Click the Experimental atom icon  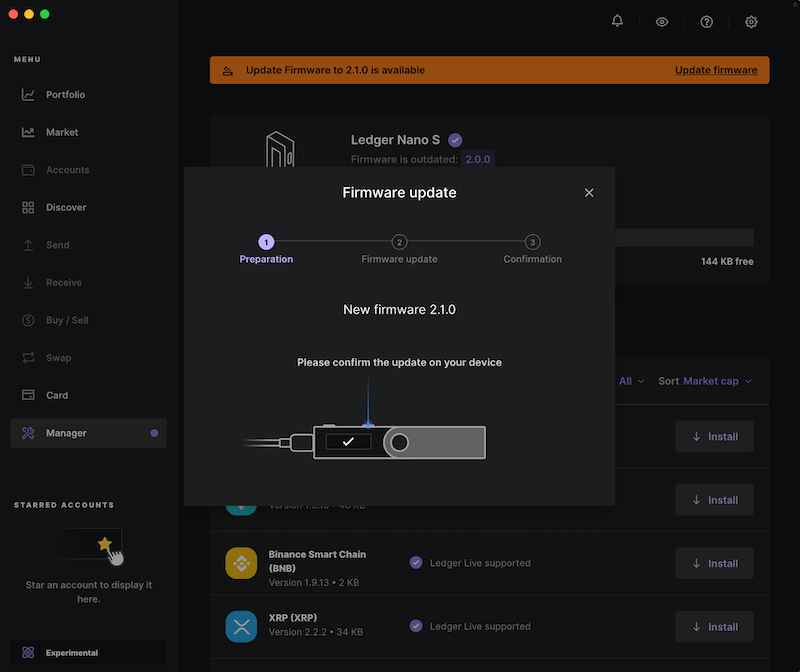click(x=28, y=653)
